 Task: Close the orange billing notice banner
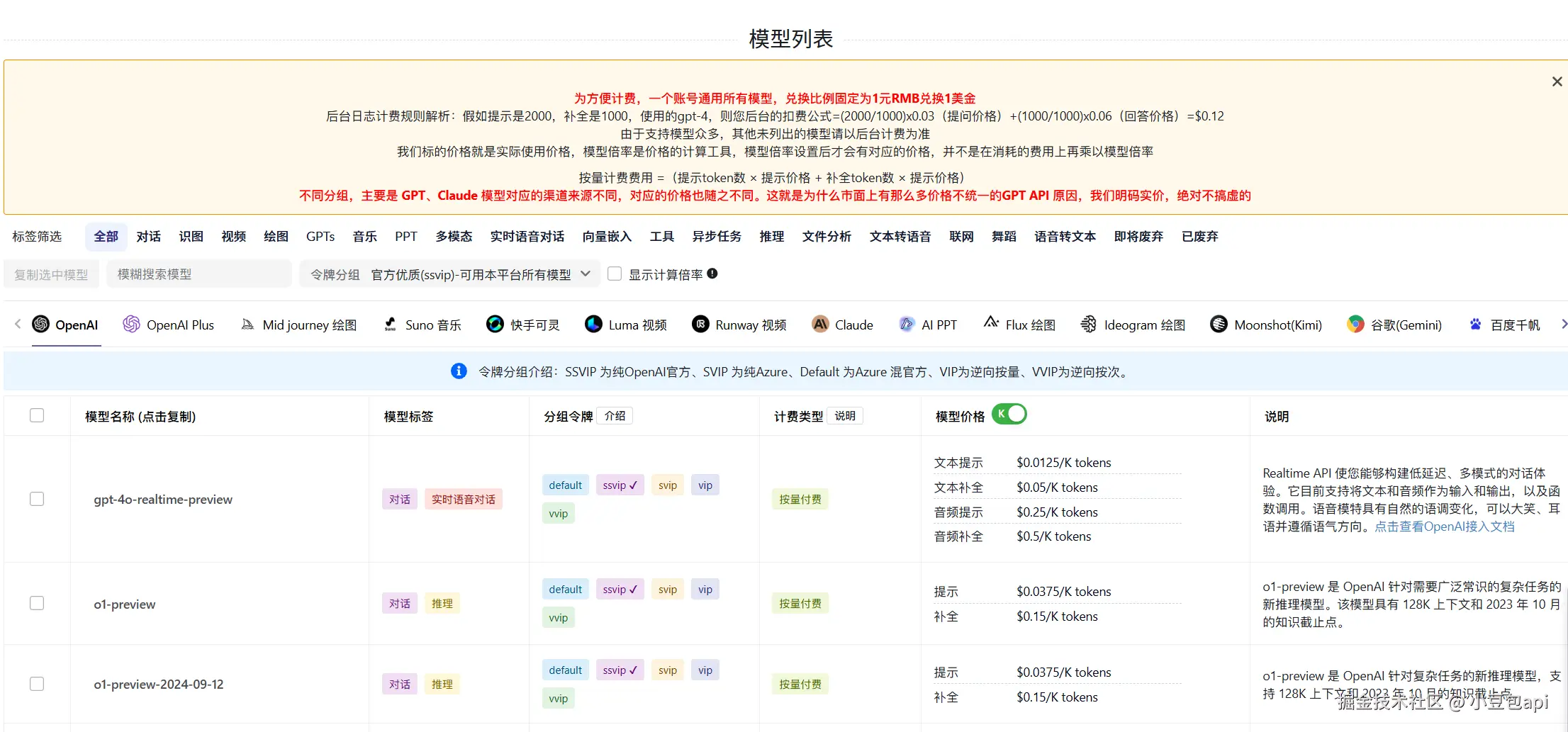pyautogui.click(x=1557, y=81)
